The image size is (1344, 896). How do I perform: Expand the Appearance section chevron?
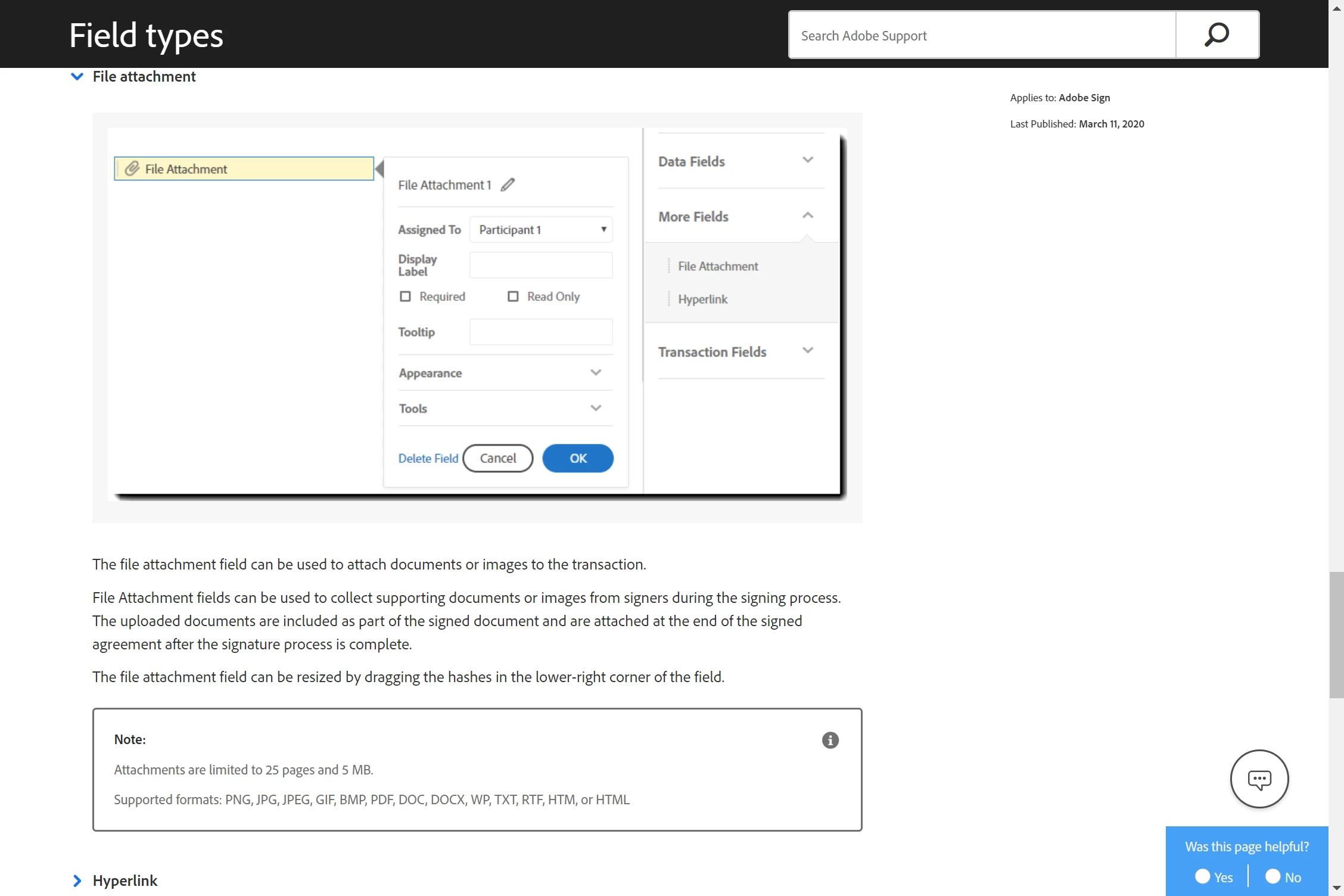click(595, 372)
